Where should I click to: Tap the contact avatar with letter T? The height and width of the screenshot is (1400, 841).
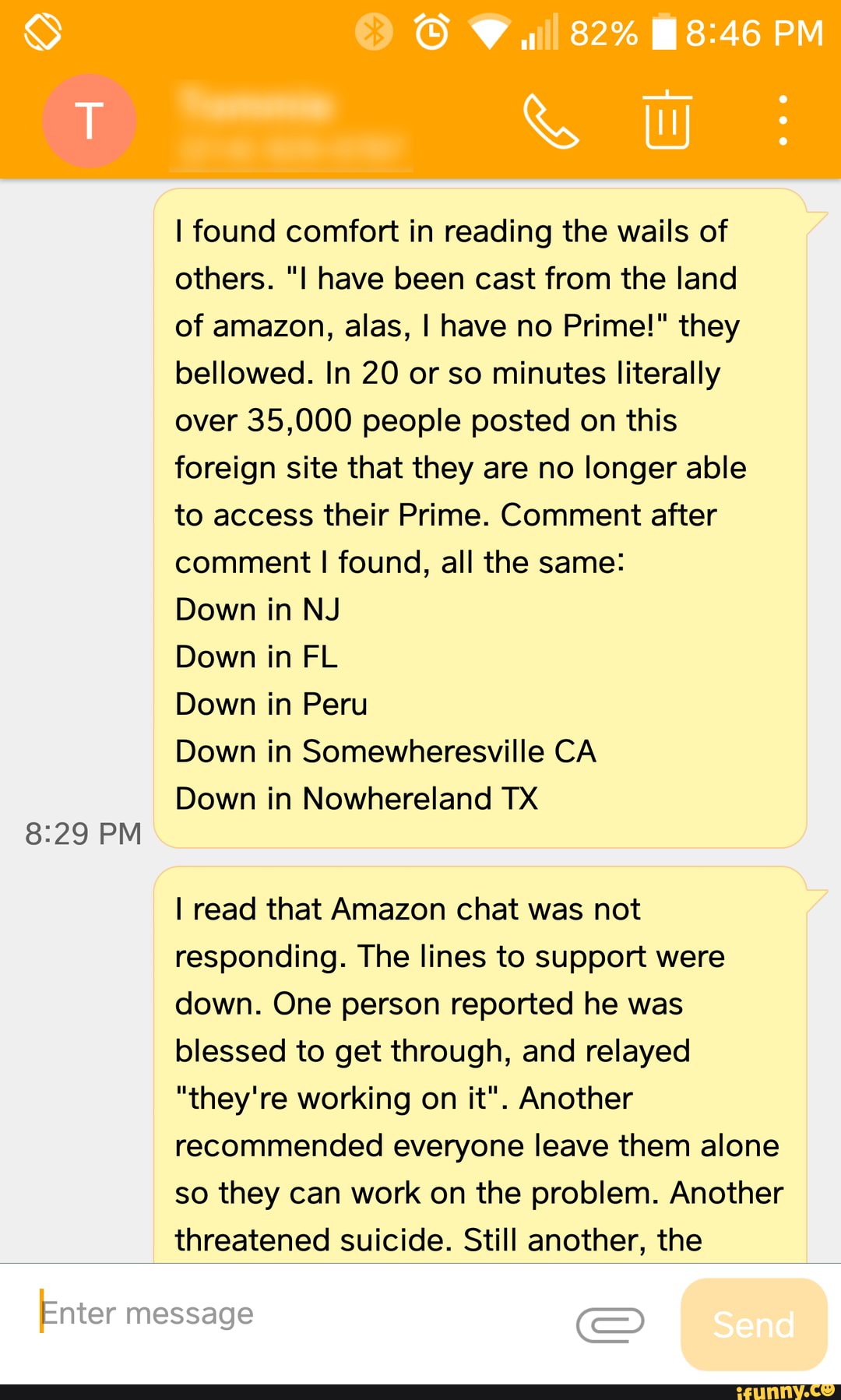coord(90,121)
